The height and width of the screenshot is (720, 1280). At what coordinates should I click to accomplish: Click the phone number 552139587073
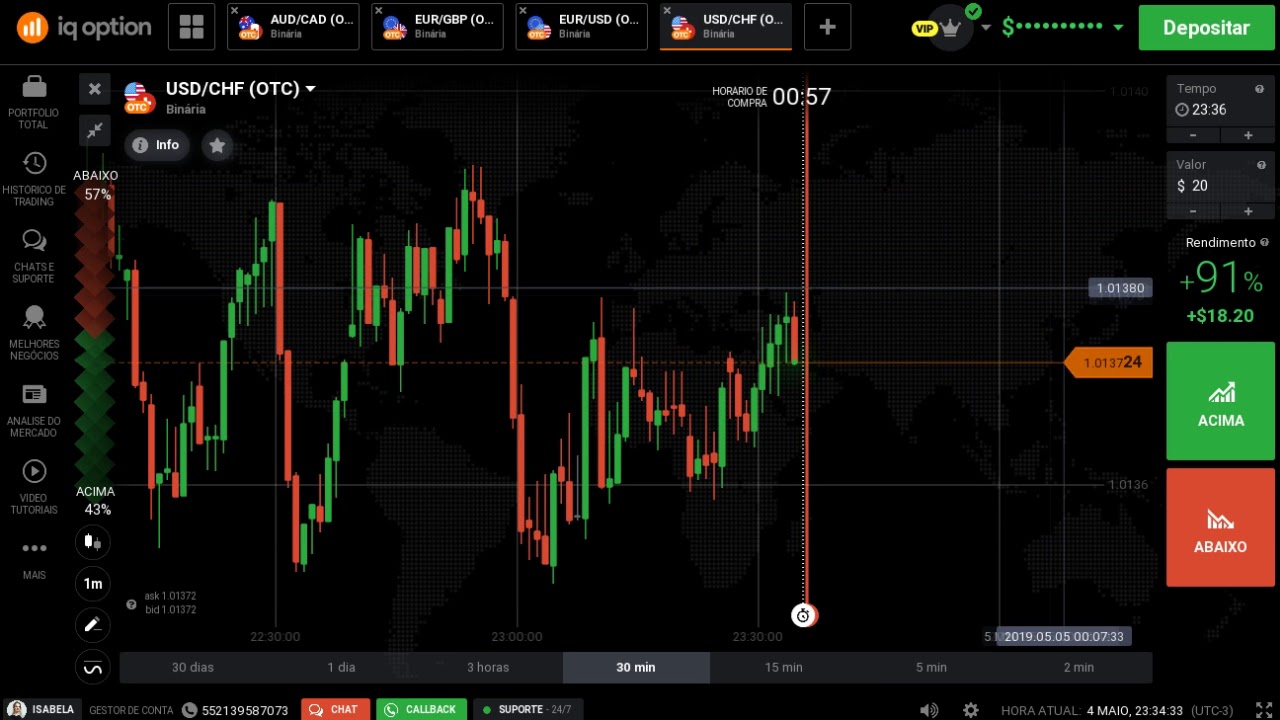(x=245, y=710)
